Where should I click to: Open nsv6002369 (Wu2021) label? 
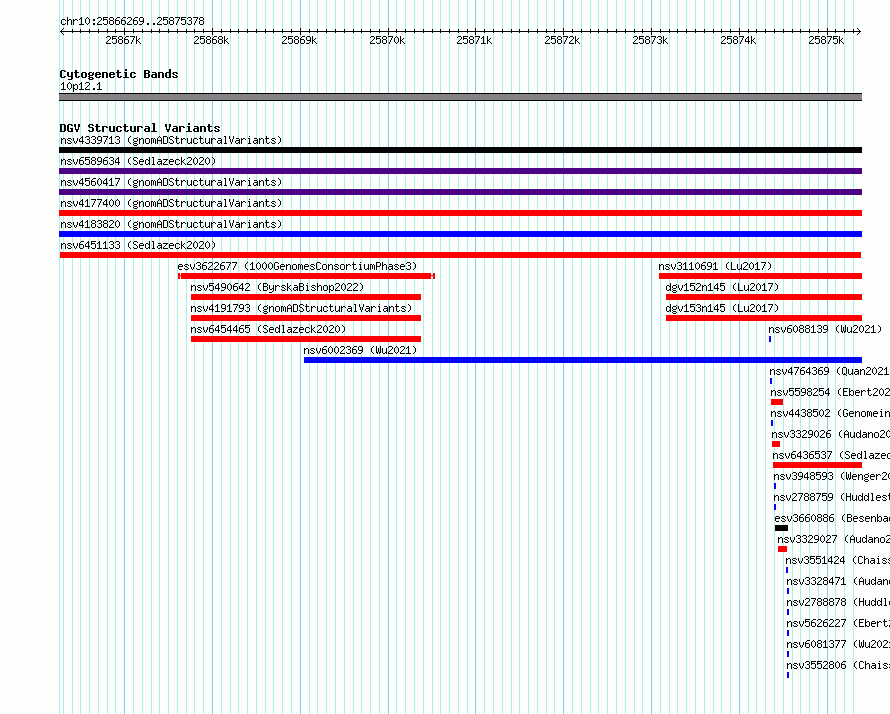point(360,350)
